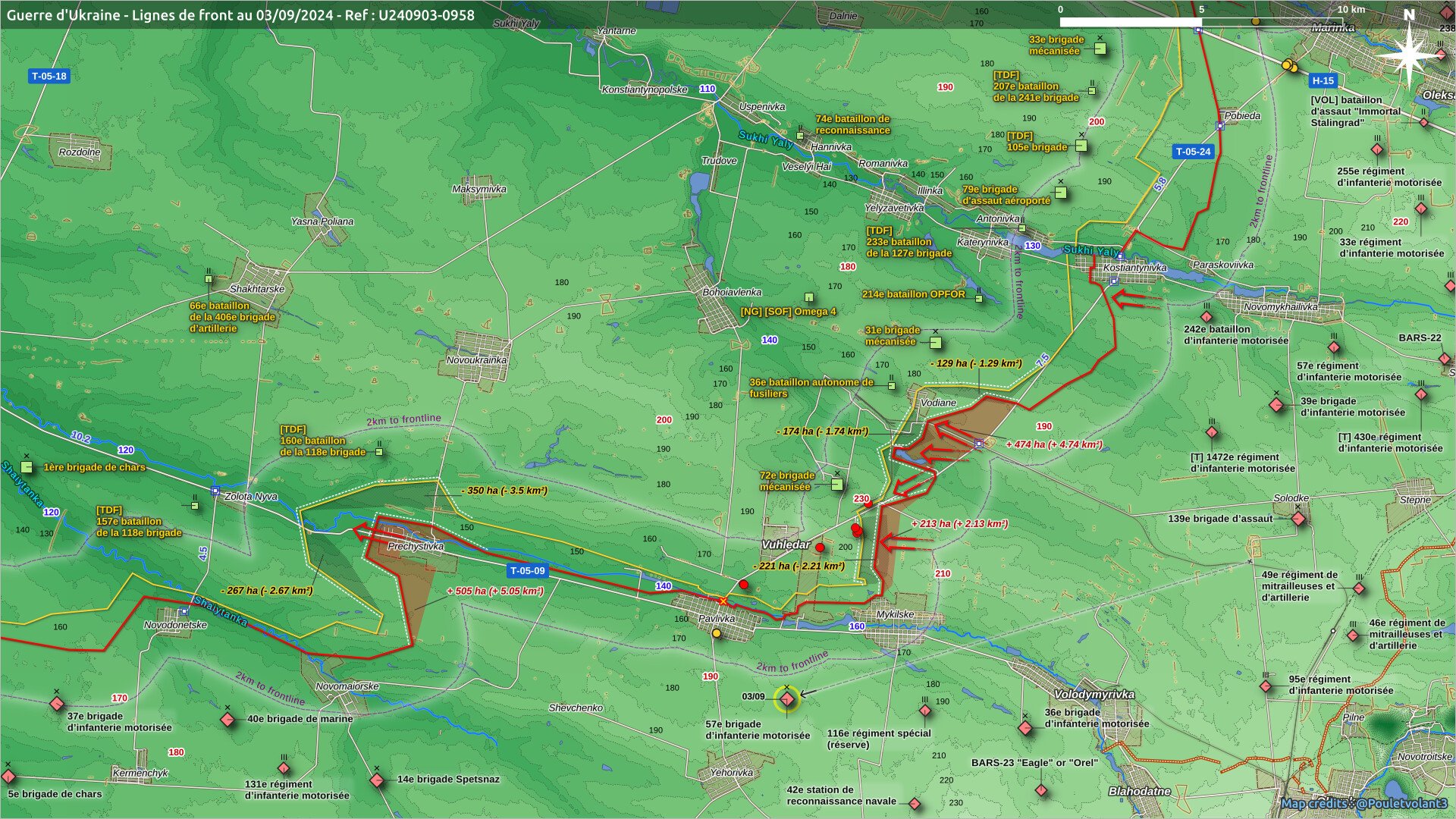
Task: Select the Volodymyrivka town label
Action: coord(1094,694)
